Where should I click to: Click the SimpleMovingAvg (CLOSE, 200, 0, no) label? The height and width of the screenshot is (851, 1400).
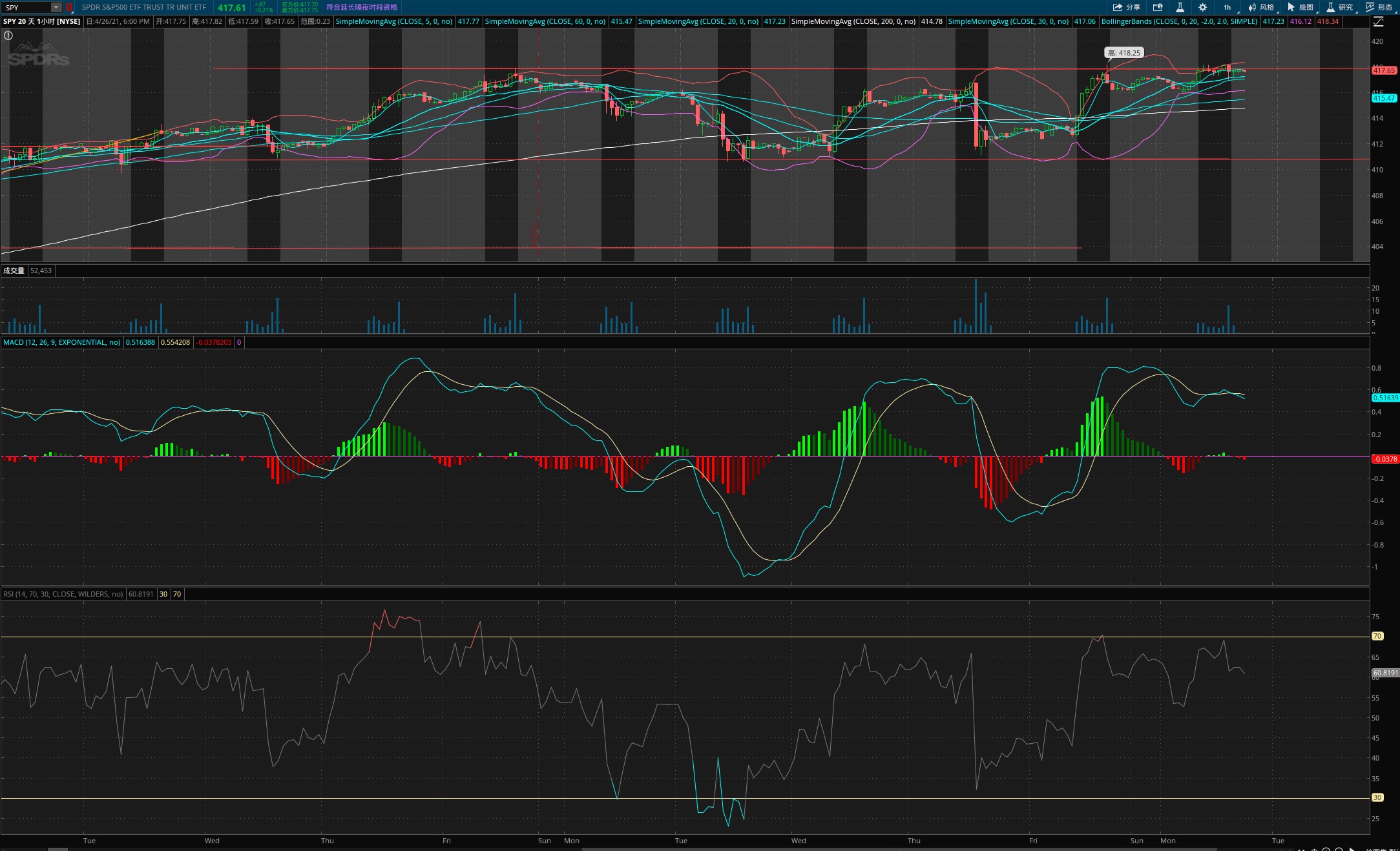853,21
